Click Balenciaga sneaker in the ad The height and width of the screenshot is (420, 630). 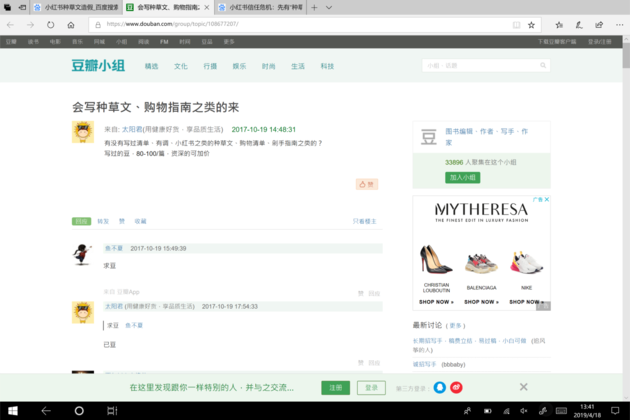pos(481,264)
